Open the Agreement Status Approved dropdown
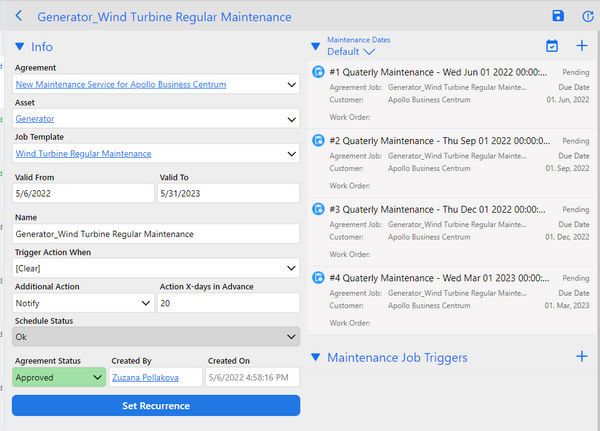 coord(96,377)
